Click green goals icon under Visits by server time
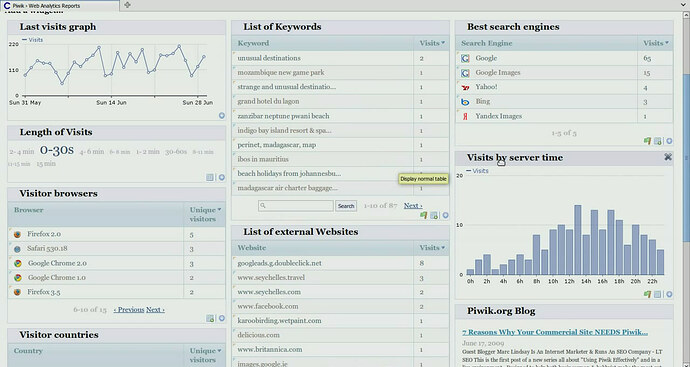This screenshot has height=367, width=690. 647,294
